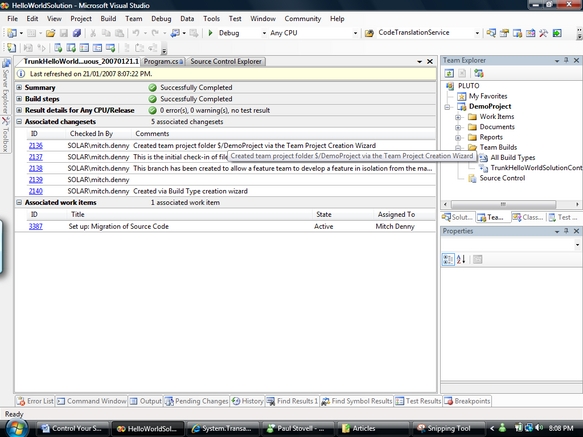Click the Save All toolbar icon
The image size is (583, 437).
(77, 33)
